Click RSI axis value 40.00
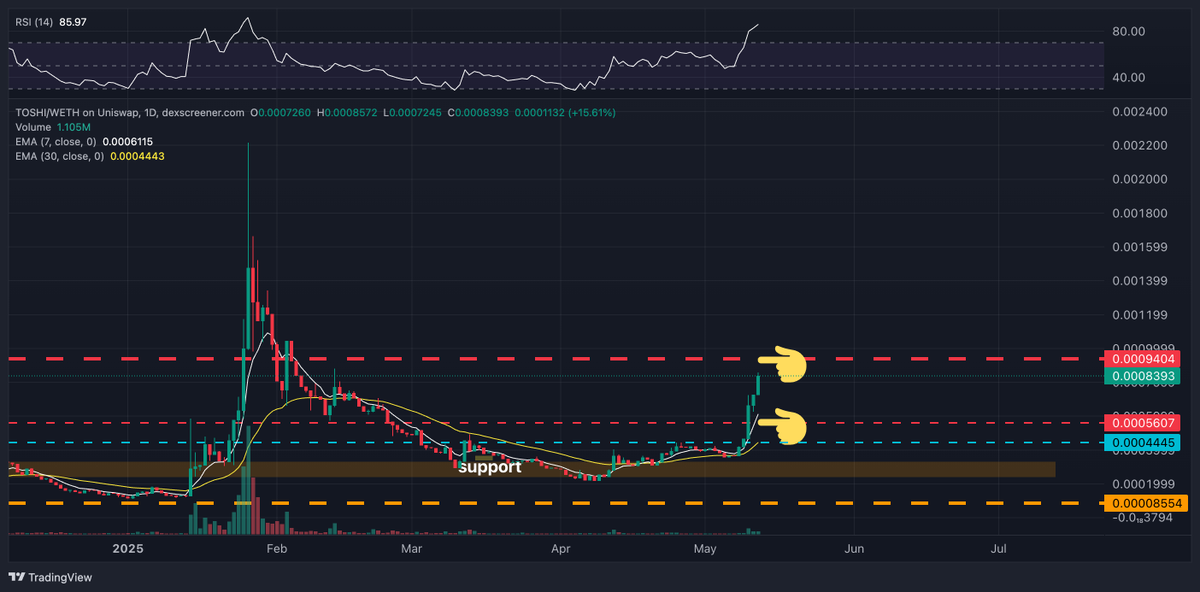 [1128, 78]
